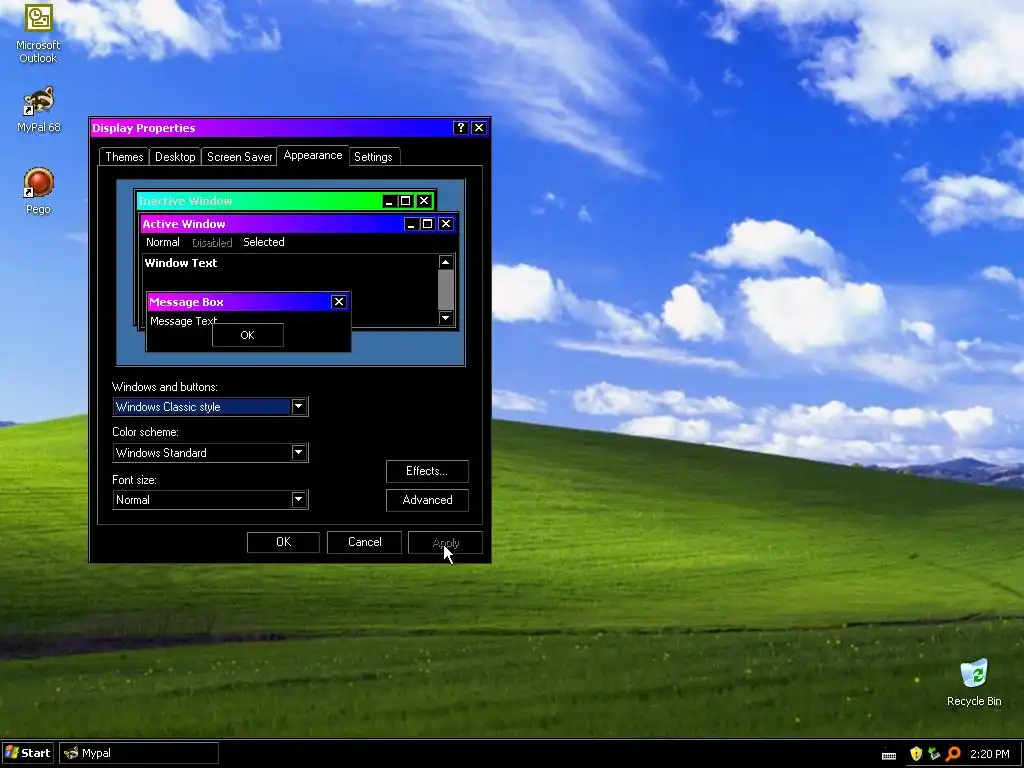
Task: Click the Safely Remove Hardware tray icon
Action: point(935,754)
